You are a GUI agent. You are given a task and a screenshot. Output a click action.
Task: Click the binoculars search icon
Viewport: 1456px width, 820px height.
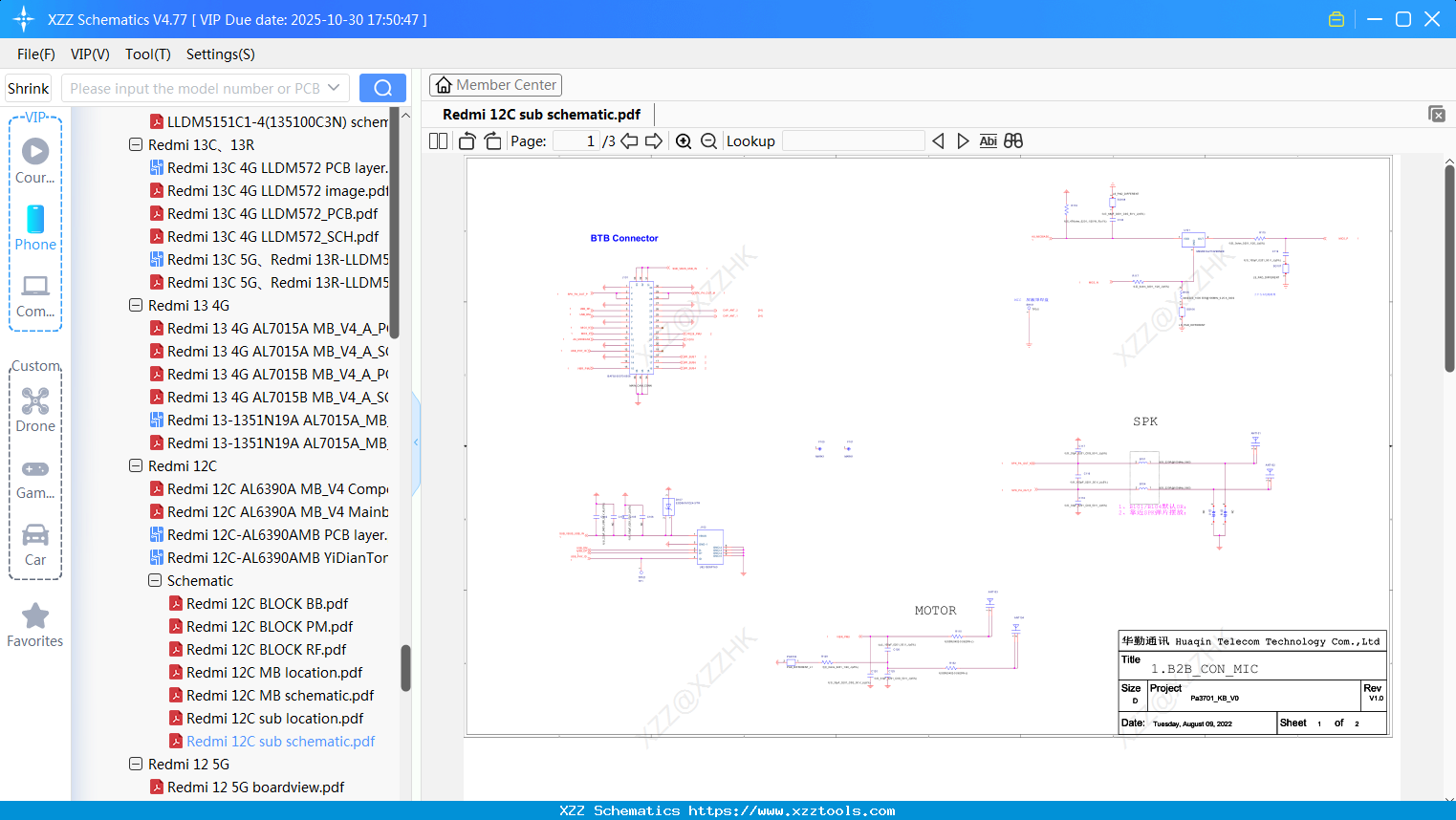click(1012, 140)
